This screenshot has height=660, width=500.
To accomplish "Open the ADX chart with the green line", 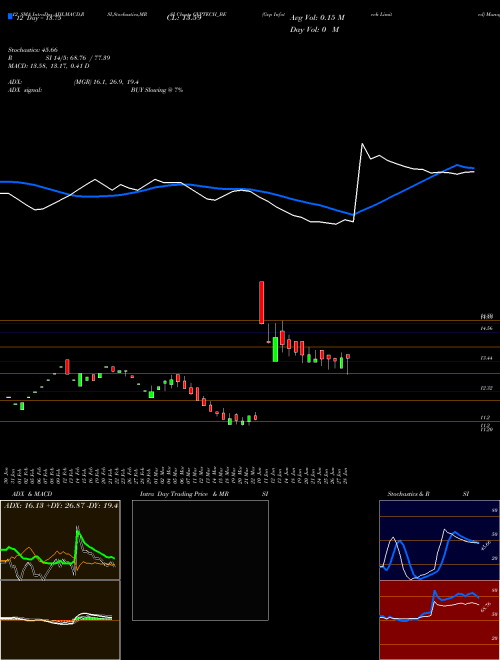I will click(60, 540).
